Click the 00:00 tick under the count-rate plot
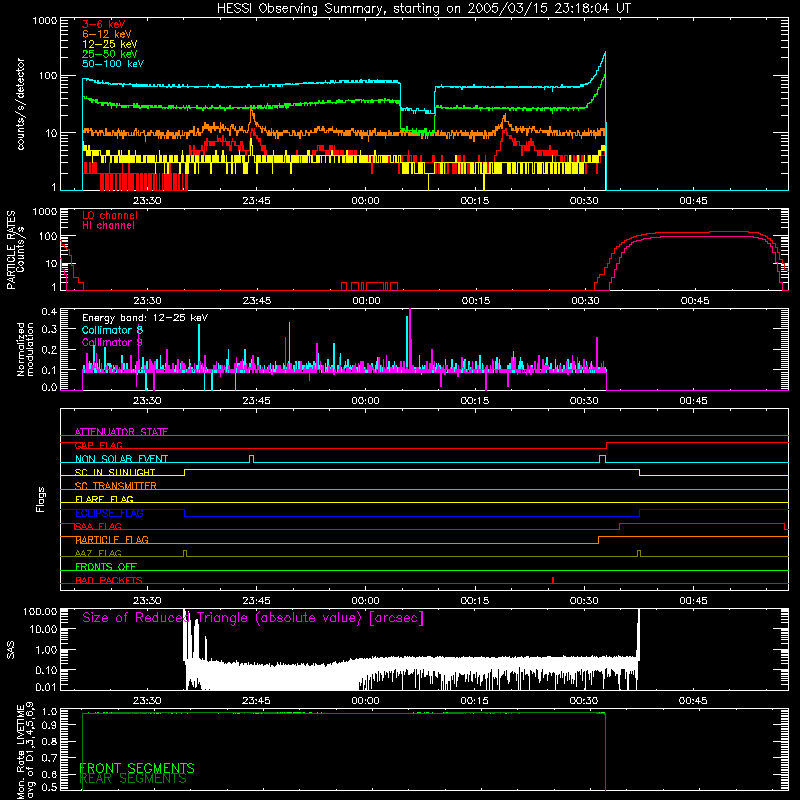This screenshot has height=800, width=800. (365, 201)
